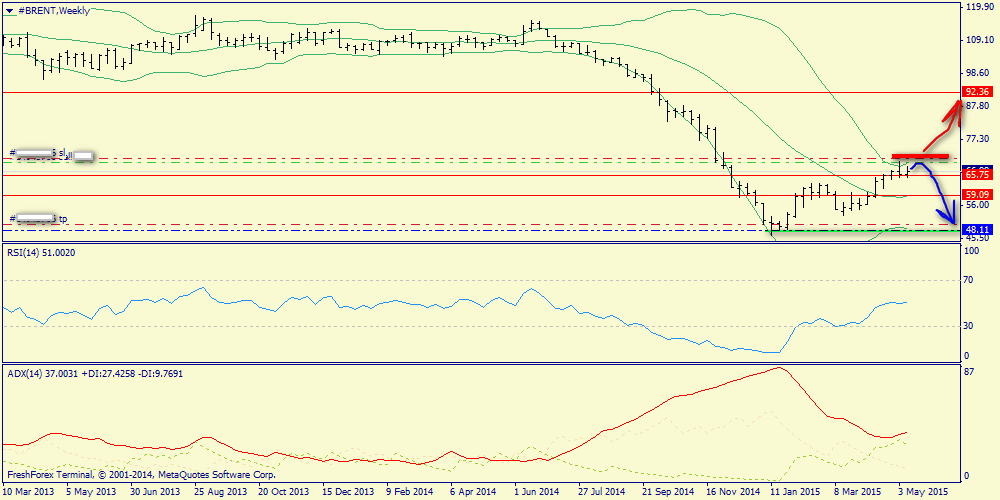The width and height of the screenshot is (1000, 500).
Task: Click the FreshForex Terminal copyright text
Action: pos(140,474)
